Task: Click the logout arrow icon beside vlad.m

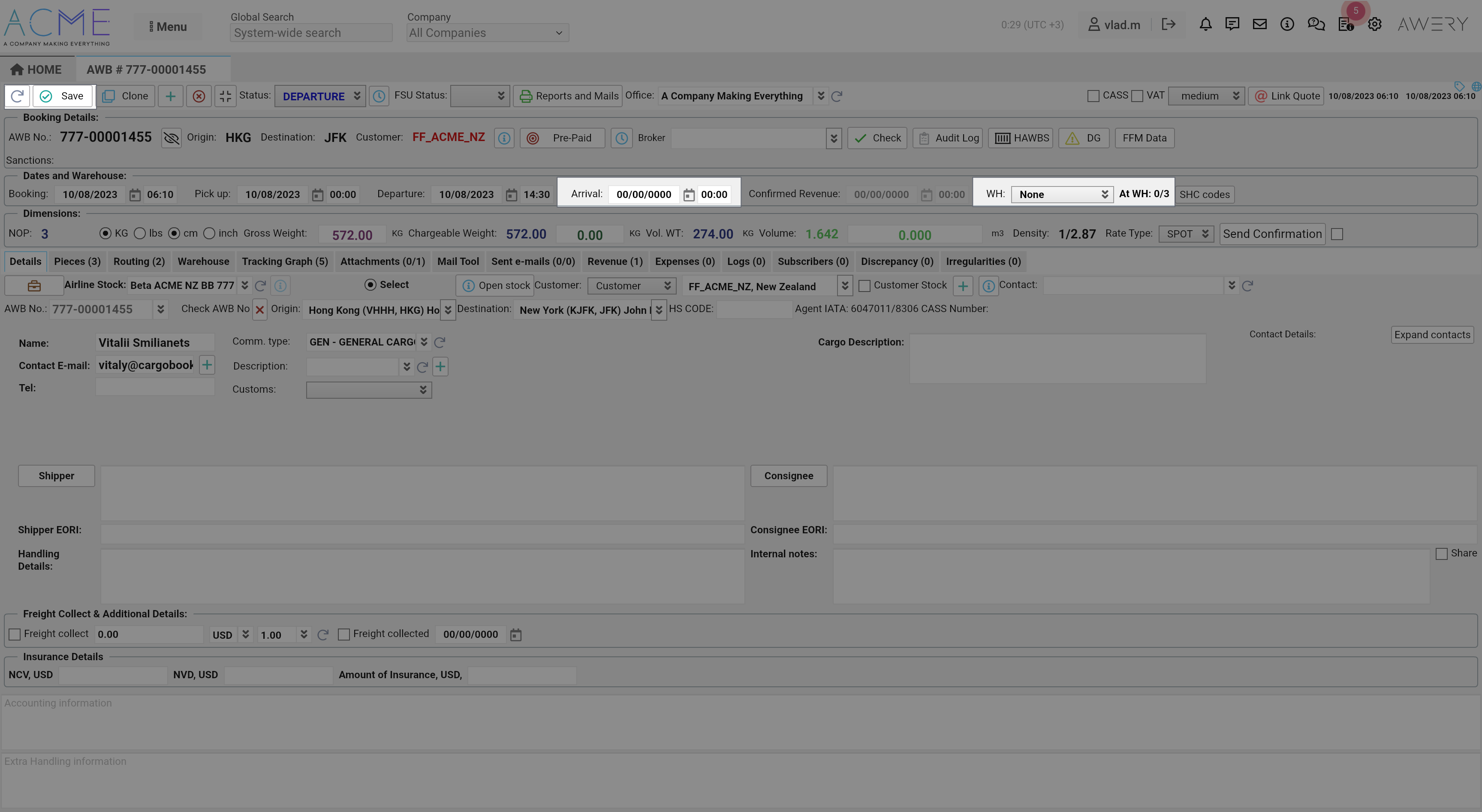Action: [x=1168, y=24]
